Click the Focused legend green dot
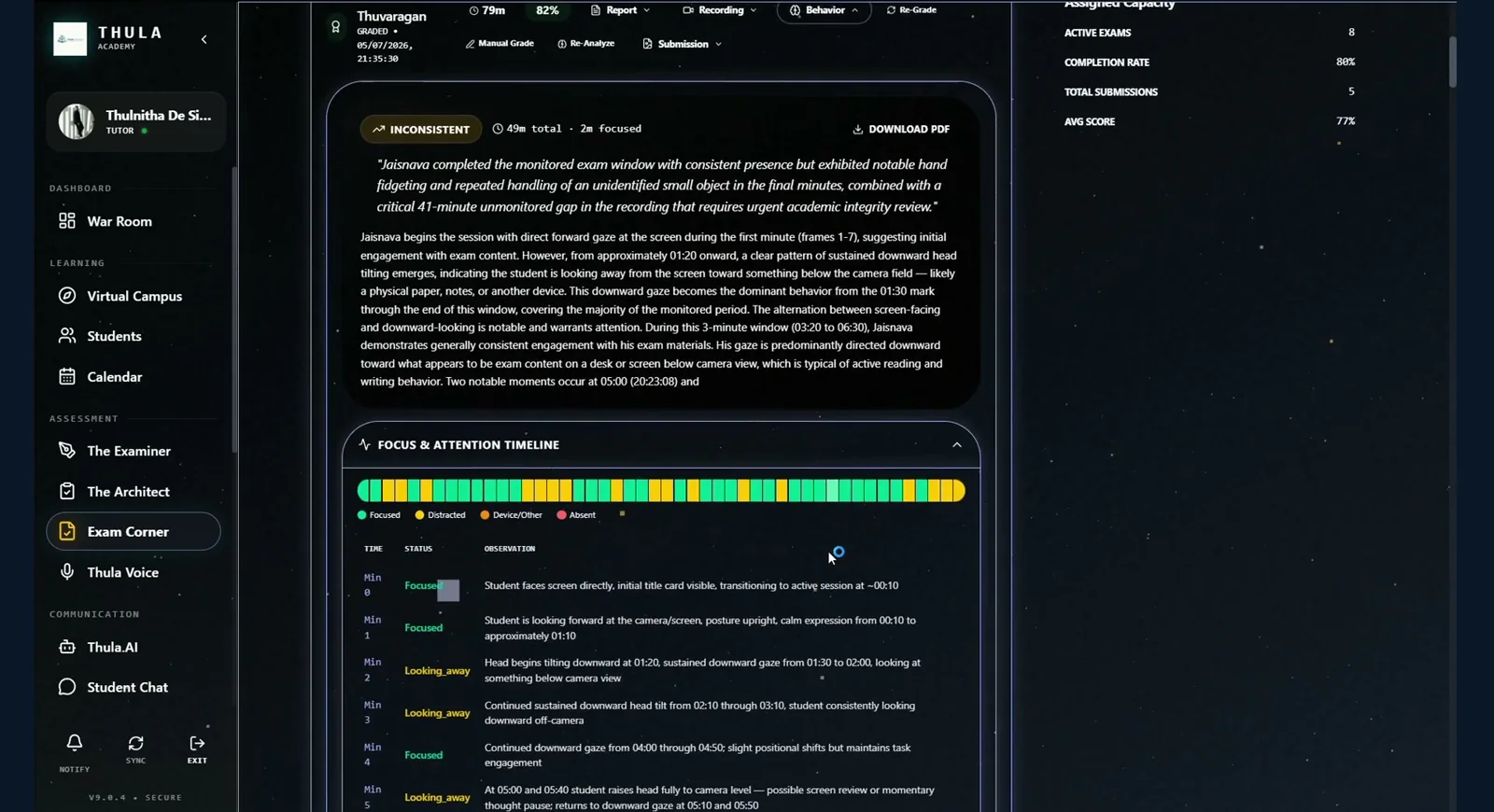 pos(362,515)
